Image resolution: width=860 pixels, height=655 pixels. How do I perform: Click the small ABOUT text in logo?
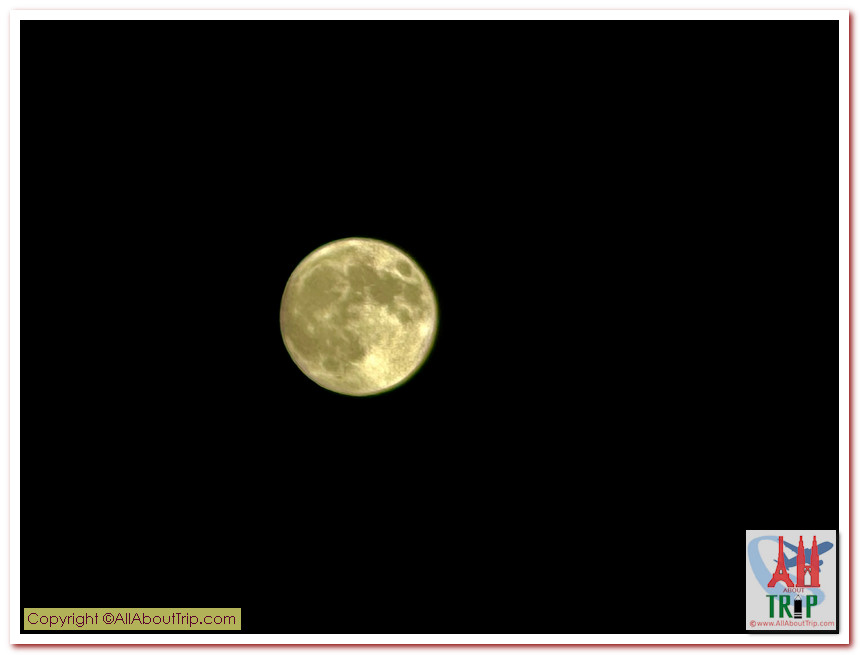[x=793, y=590]
